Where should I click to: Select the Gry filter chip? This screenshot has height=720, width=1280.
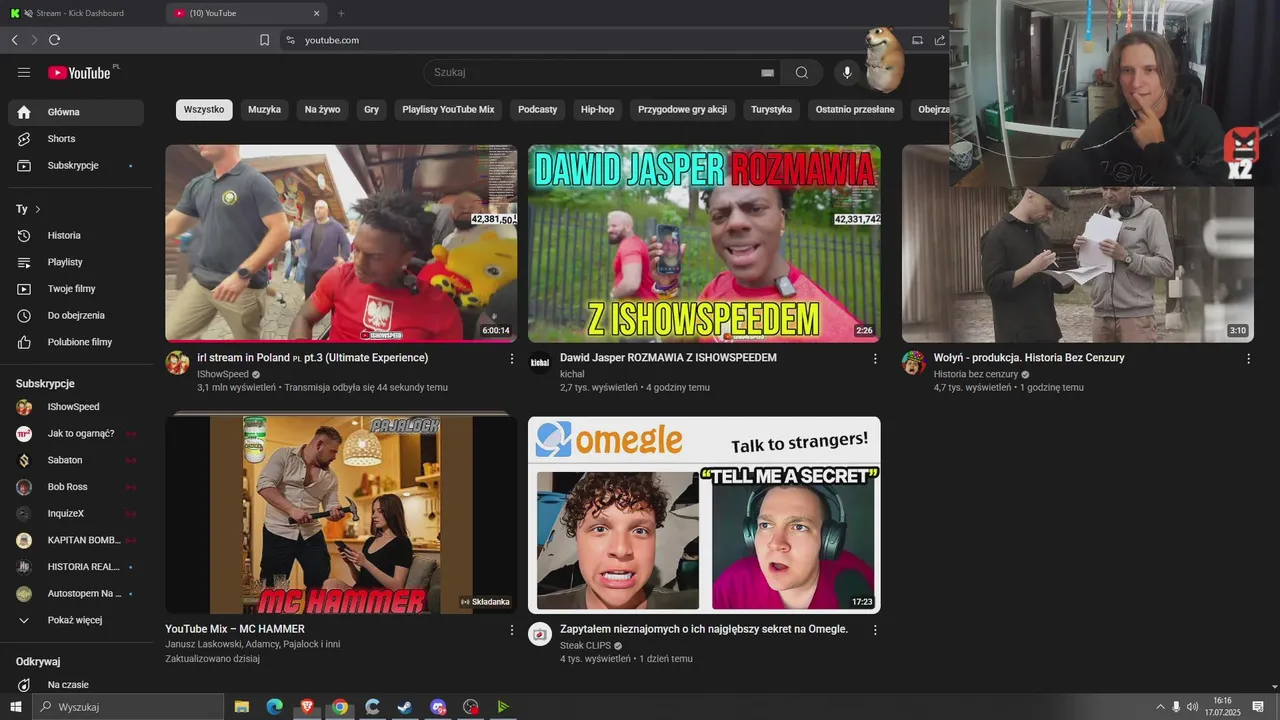(371, 110)
